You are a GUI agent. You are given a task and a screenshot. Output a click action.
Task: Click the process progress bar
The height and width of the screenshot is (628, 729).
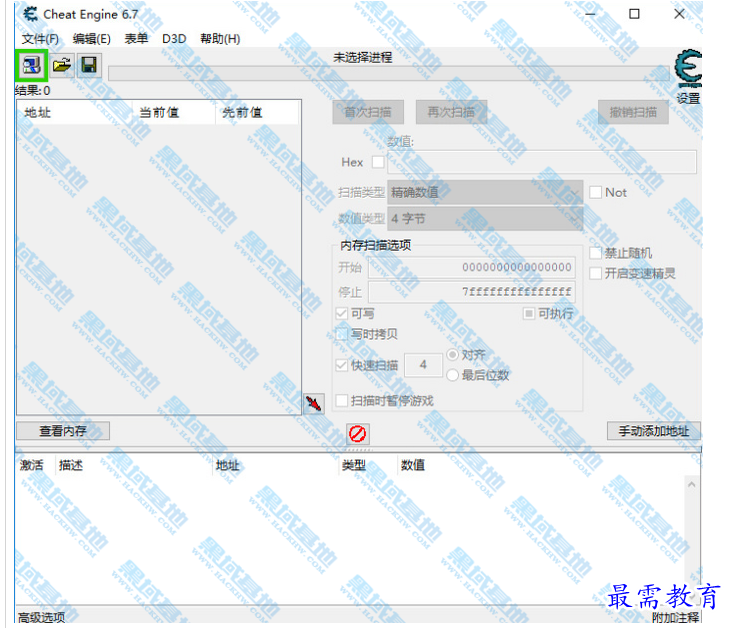pos(389,74)
